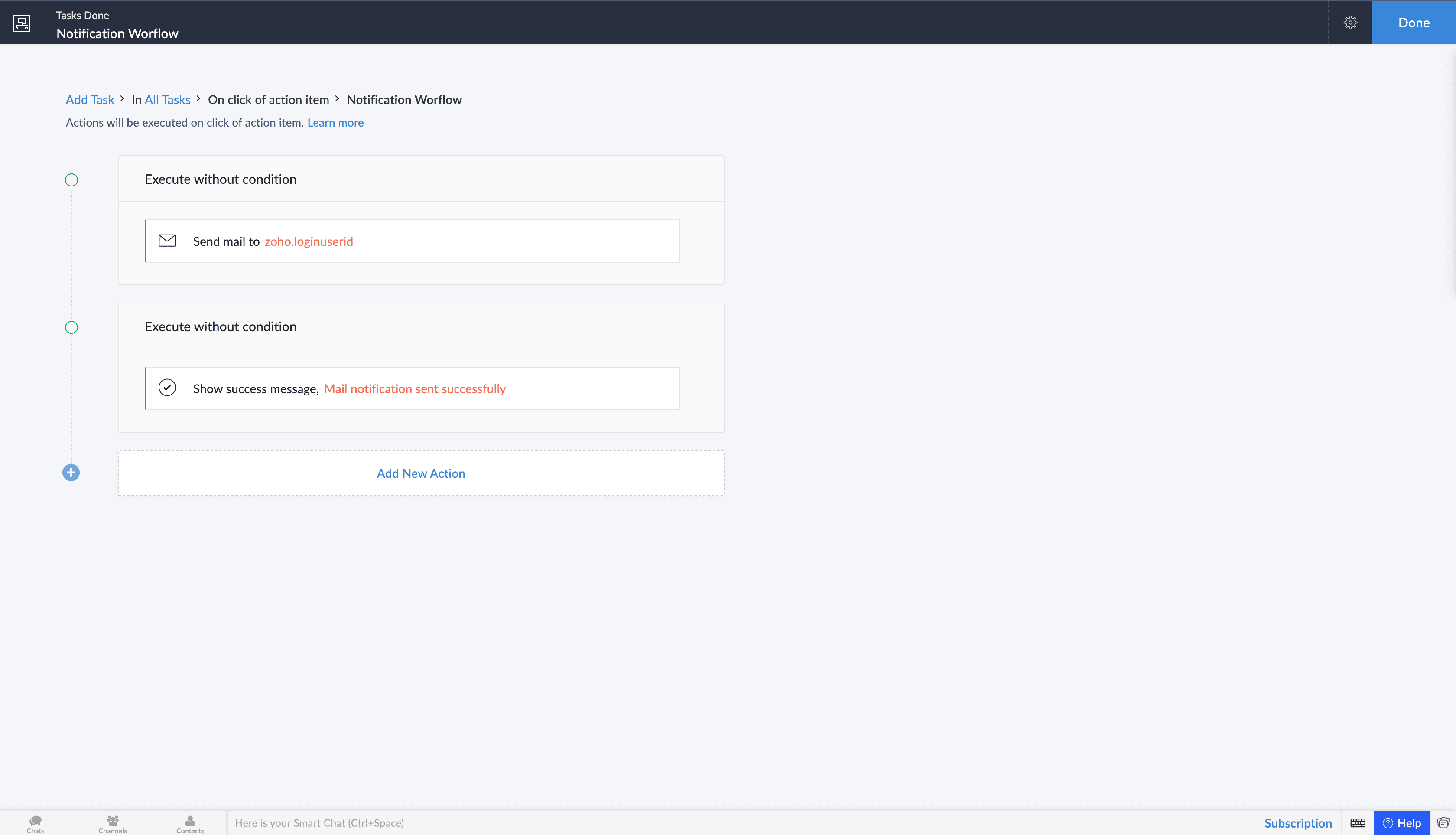Open Contacts in bottom bar

pos(190,824)
